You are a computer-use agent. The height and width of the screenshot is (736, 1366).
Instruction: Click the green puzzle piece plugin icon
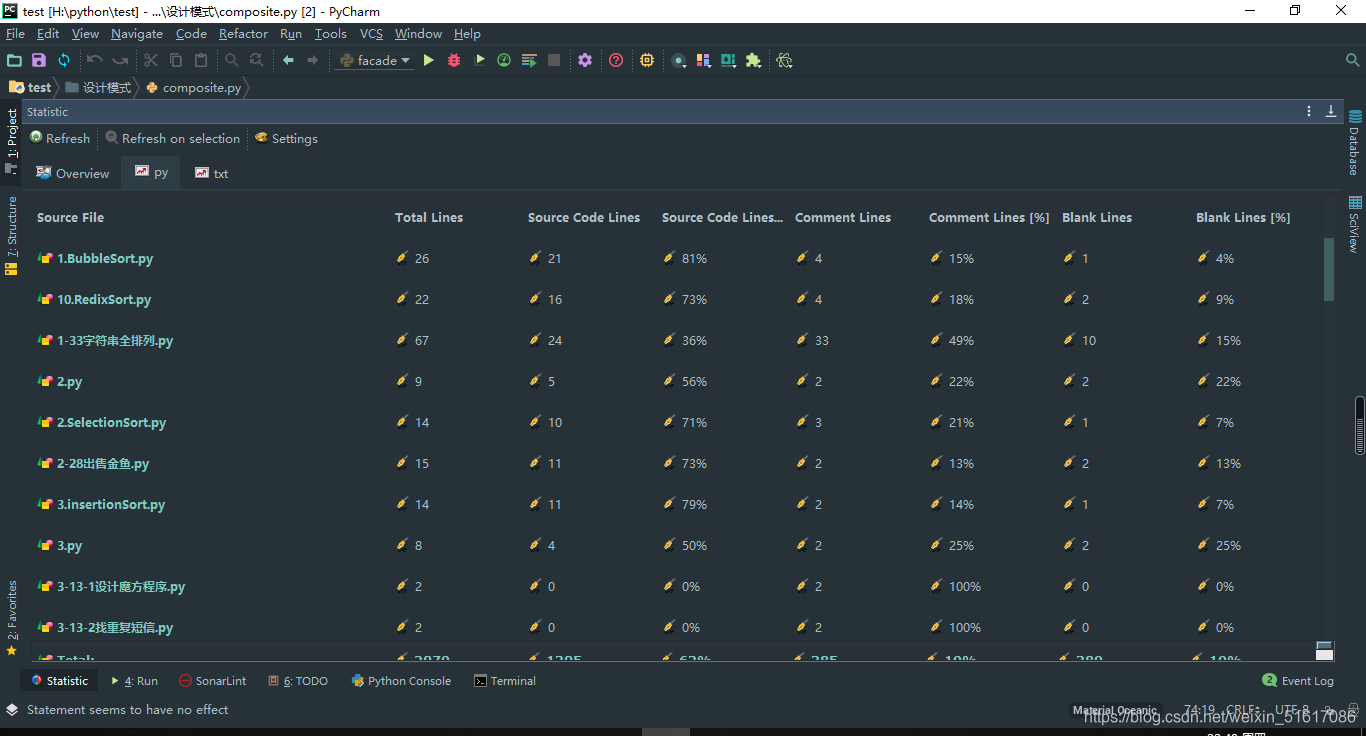753,61
